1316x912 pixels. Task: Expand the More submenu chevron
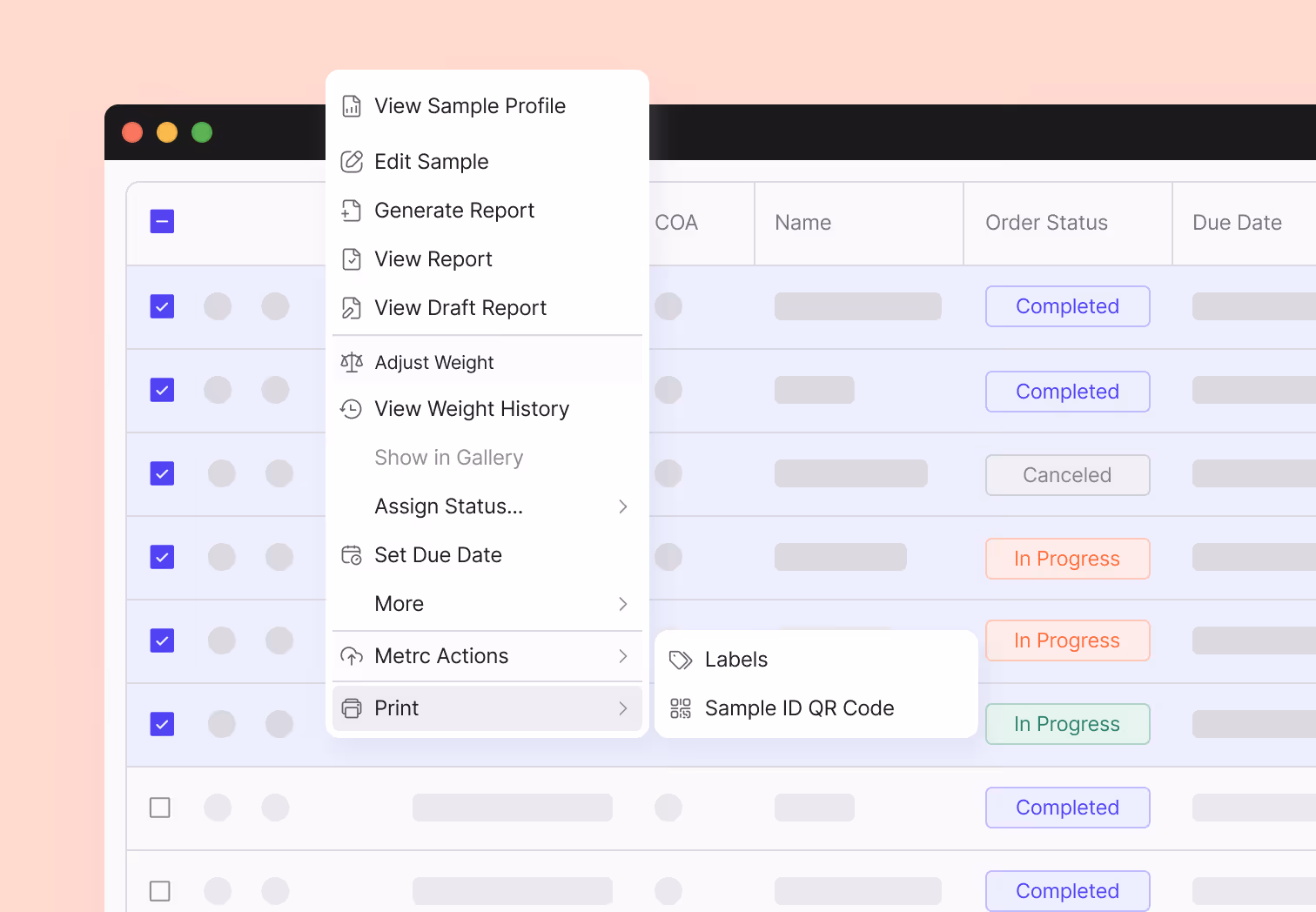tap(623, 603)
